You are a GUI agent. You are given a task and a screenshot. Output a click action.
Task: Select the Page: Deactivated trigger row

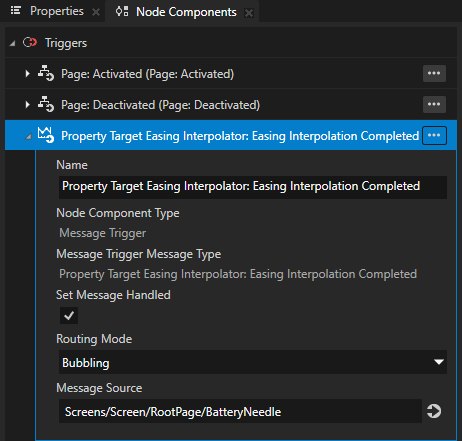point(231,104)
